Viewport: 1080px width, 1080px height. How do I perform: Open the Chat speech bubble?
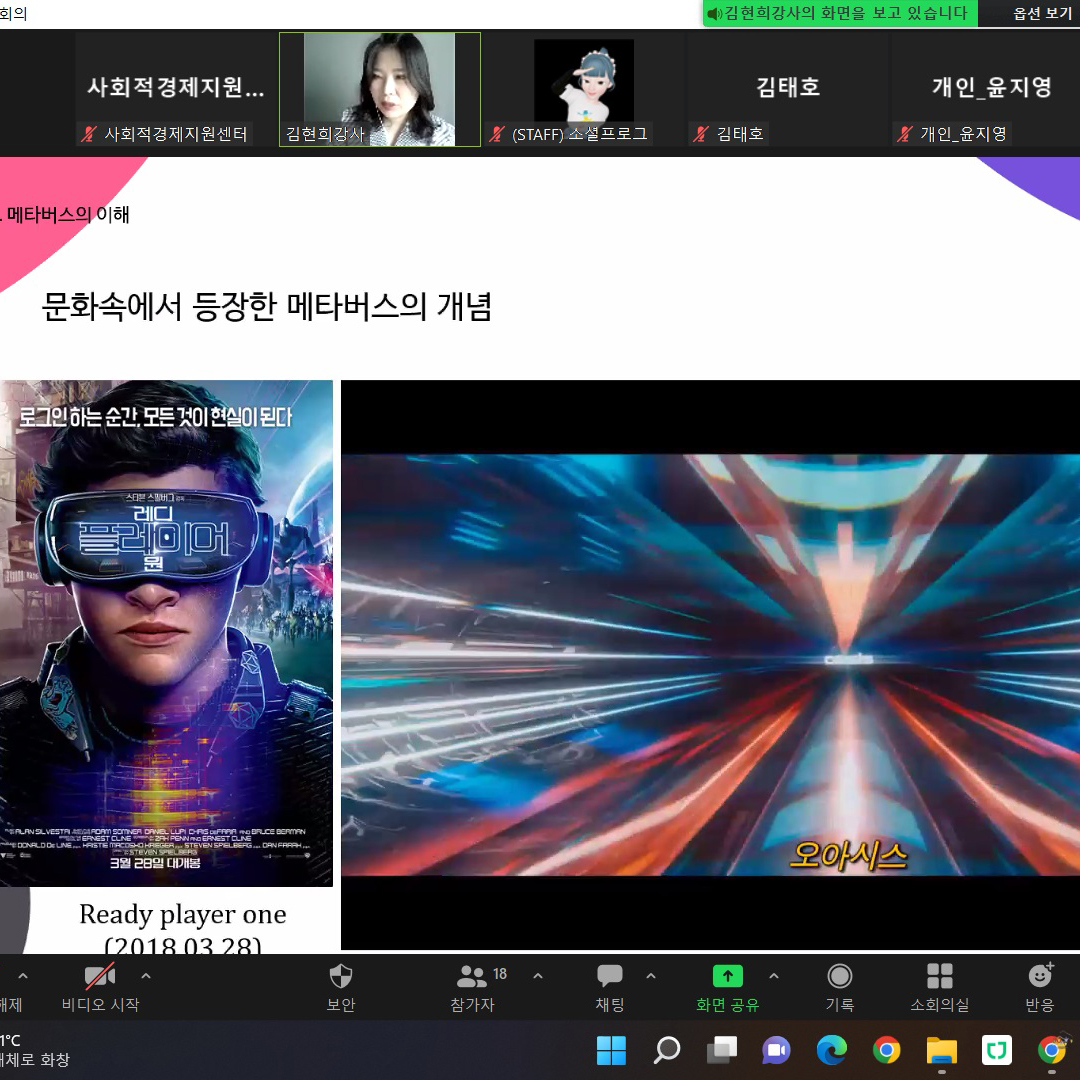tap(610, 976)
